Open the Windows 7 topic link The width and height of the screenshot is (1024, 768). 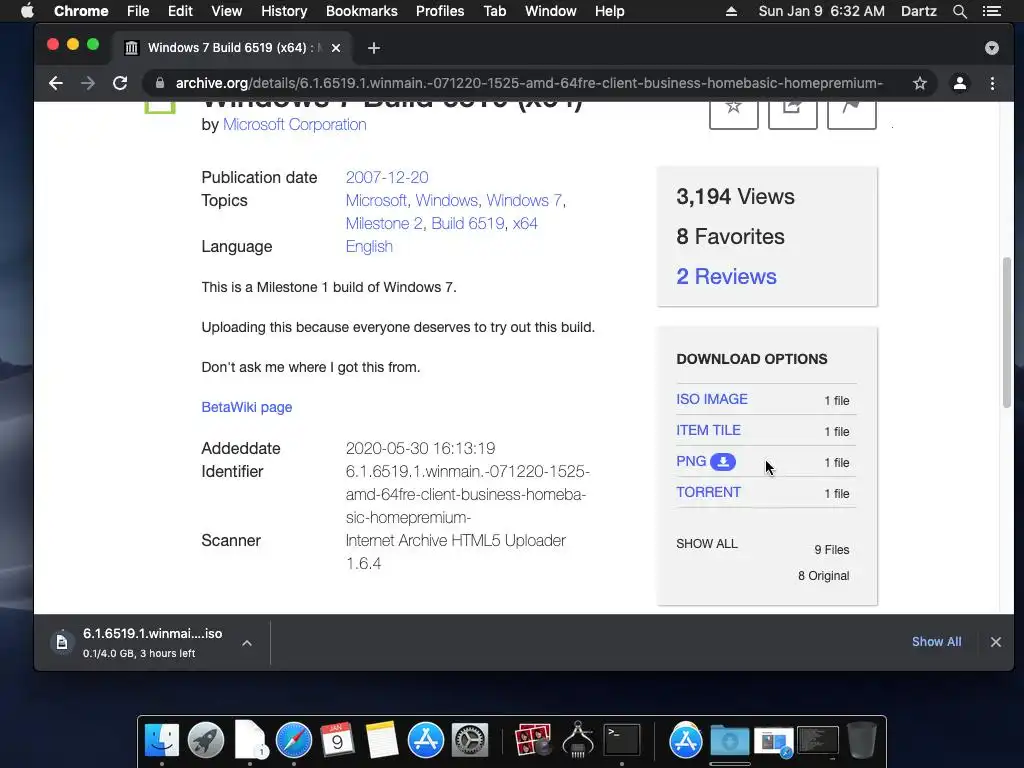524,200
